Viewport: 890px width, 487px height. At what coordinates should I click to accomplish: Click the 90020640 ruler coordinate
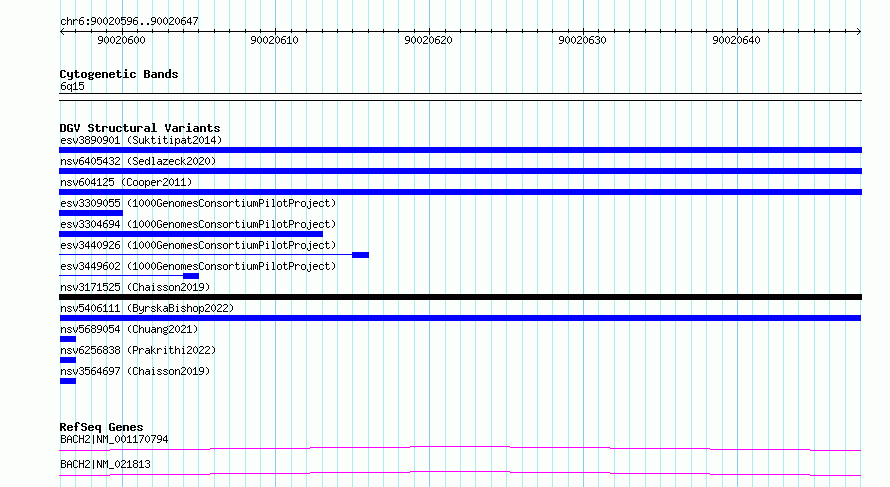pos(736,40)
